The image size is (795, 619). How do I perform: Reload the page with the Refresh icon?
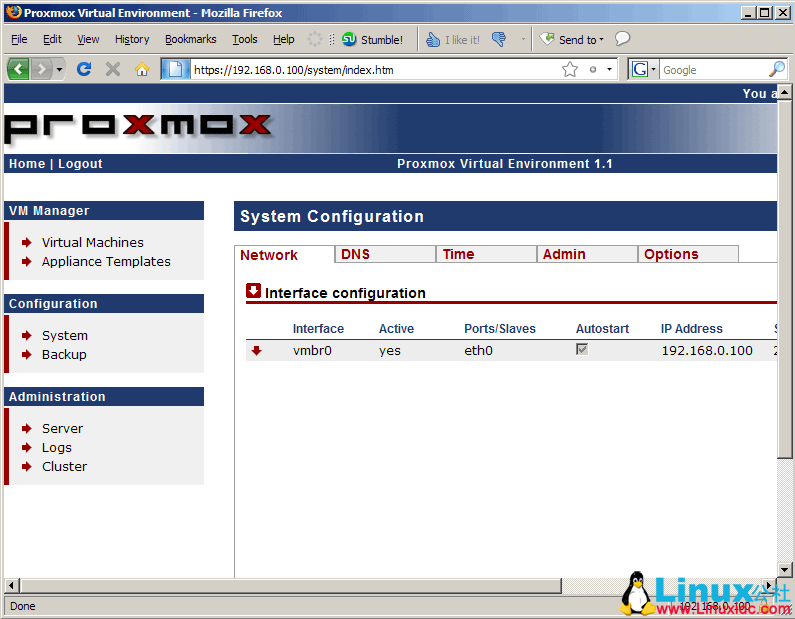pos(84,69)
